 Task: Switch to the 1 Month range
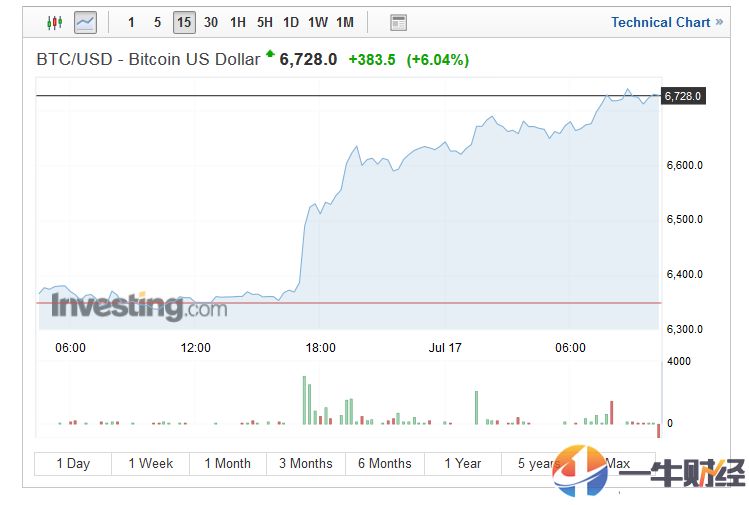228,463
